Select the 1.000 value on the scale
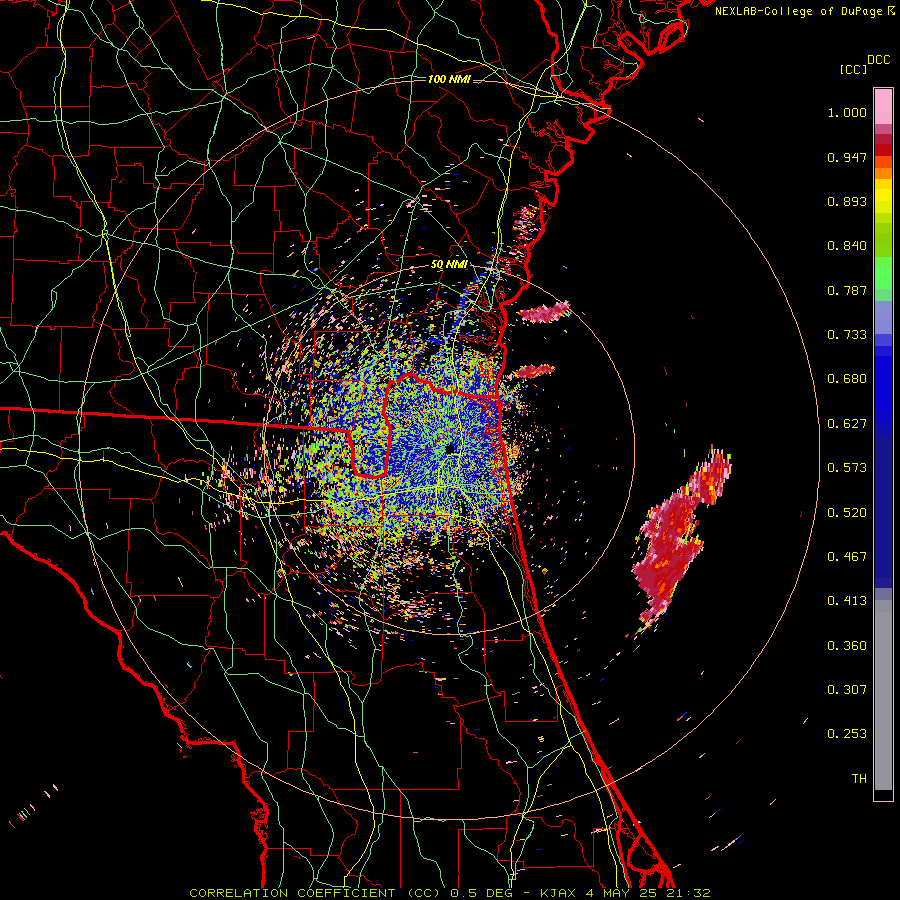Viewport: 900px width, 900px height. click(x=847, y=112)
